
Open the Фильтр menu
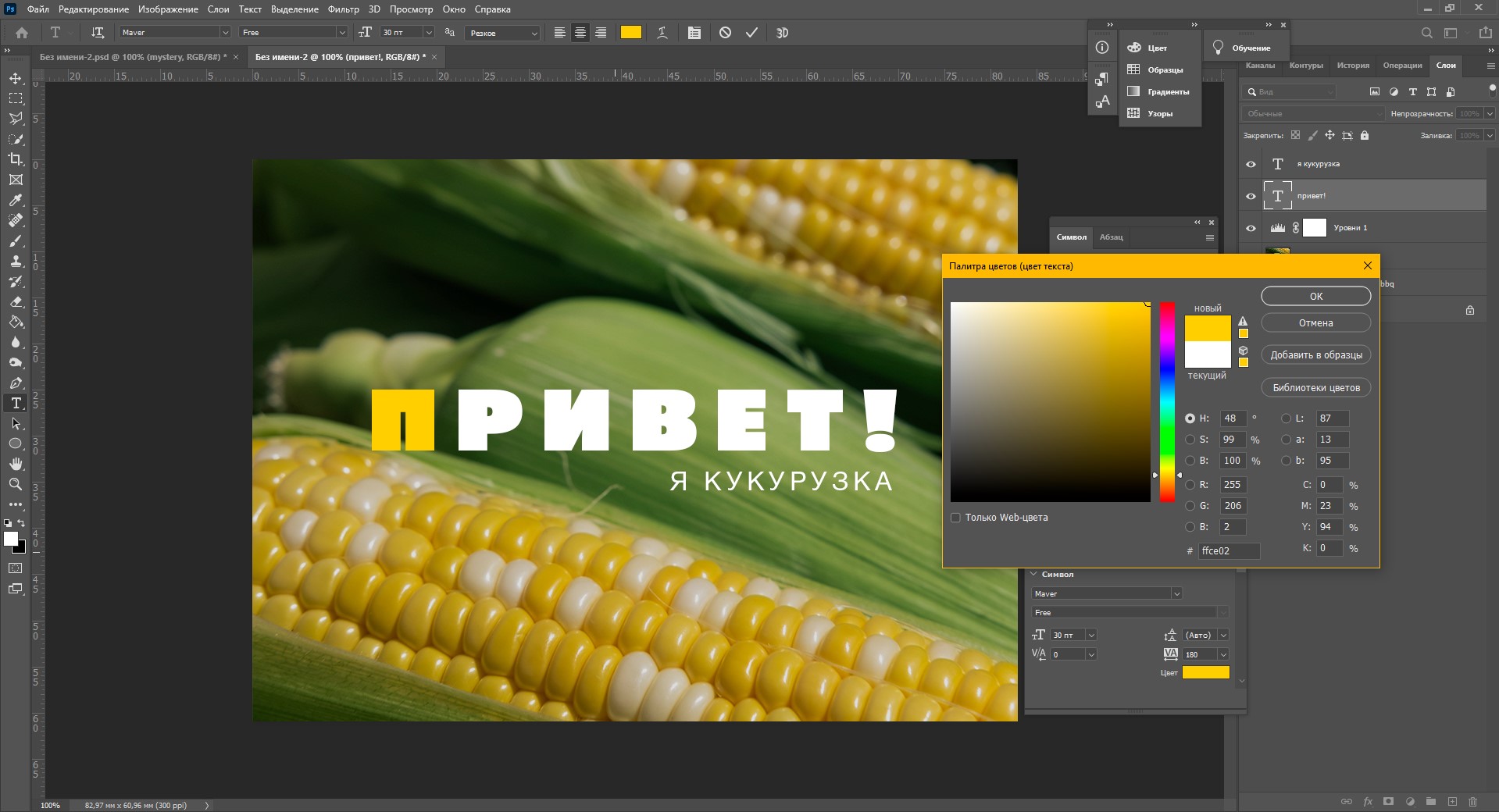pyautogui.click(x=343, y=9)
